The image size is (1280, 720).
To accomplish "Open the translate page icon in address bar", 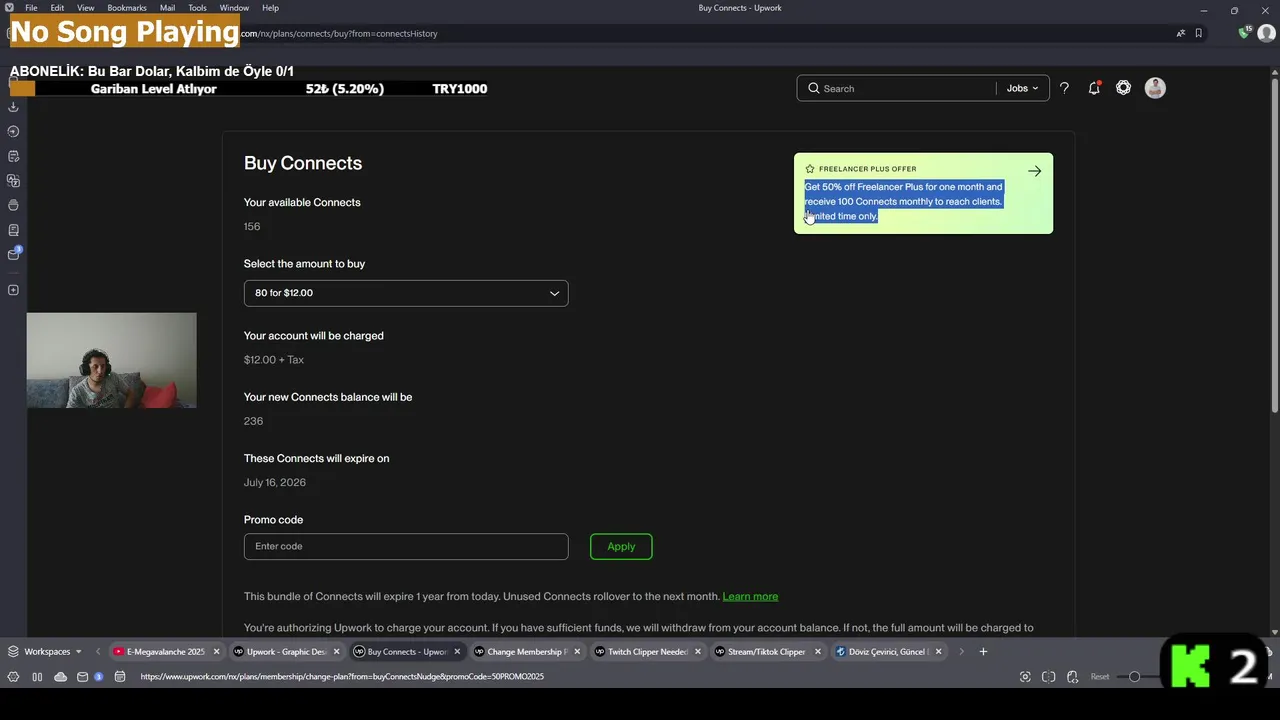I will 1181,33.
